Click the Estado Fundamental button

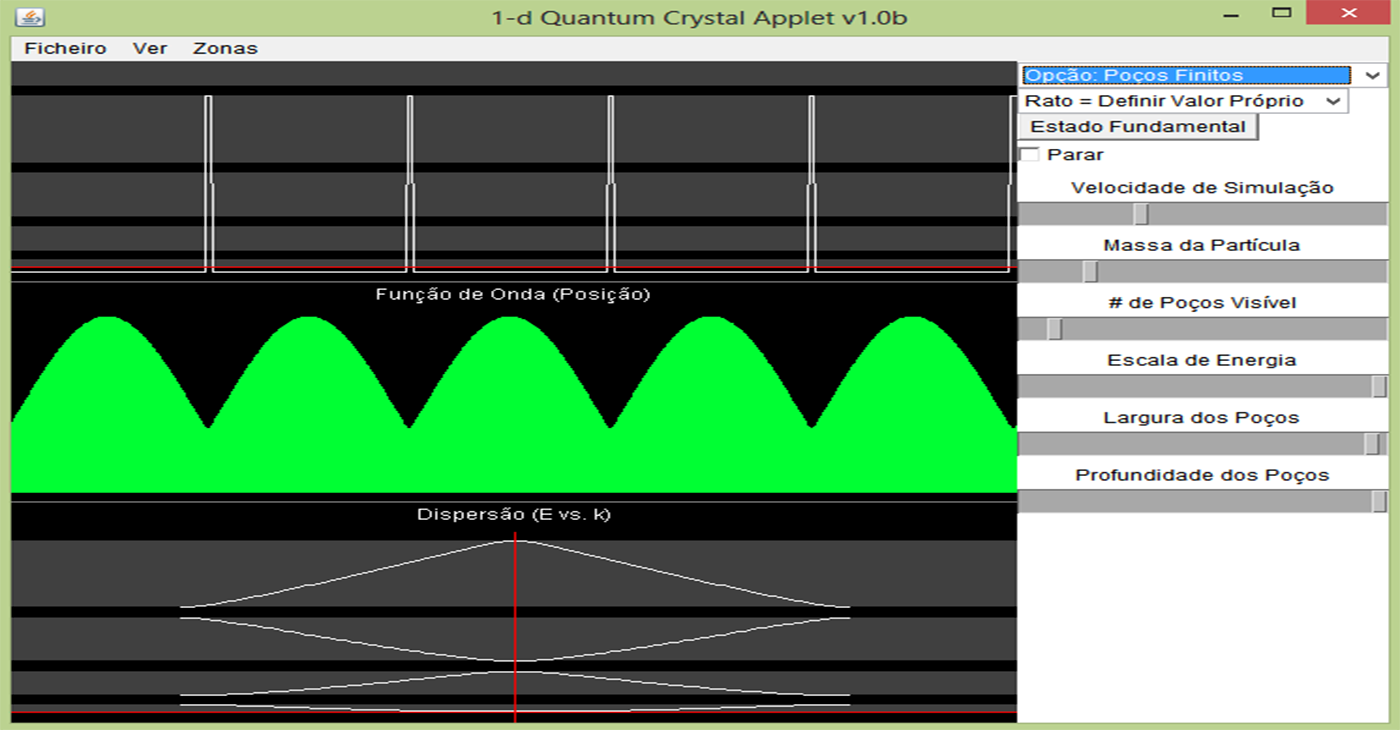tap(1137, 127)
